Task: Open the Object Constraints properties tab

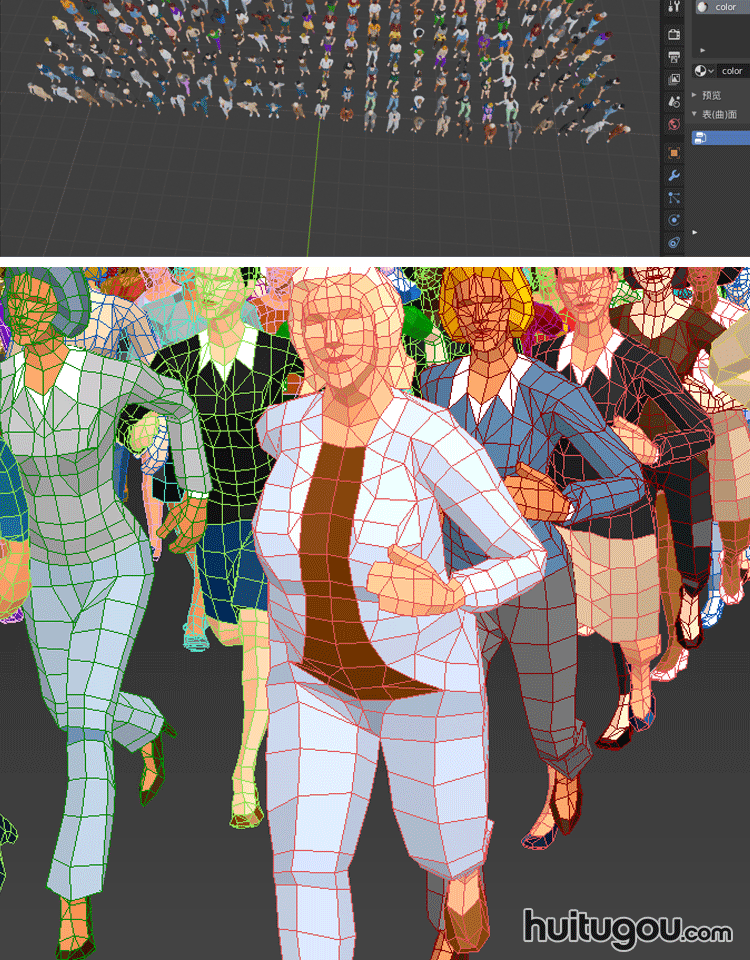Action: point(674,243)
